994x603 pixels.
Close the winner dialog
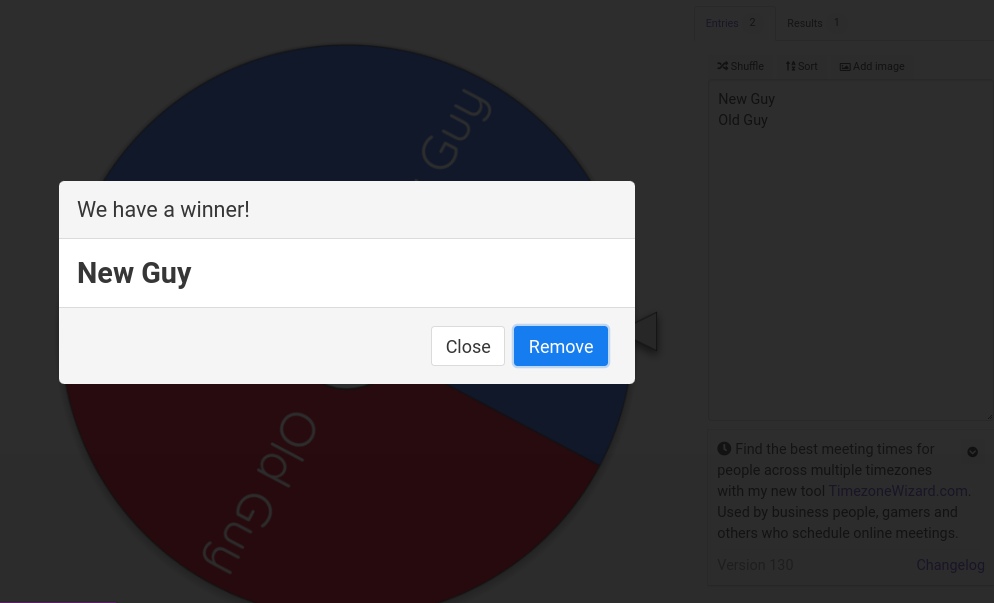[468, 346]
